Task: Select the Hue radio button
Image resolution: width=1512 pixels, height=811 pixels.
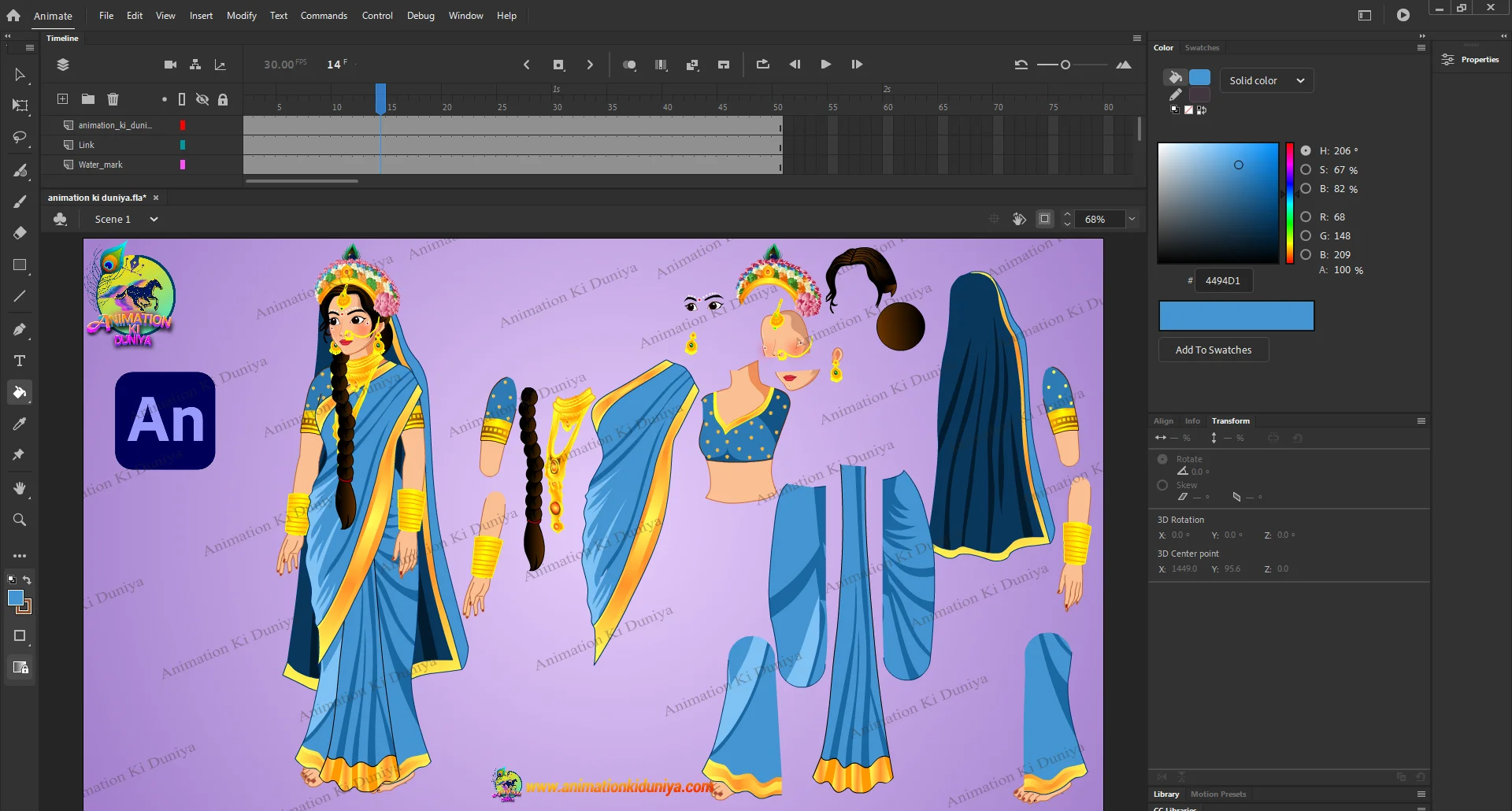Action: click(x=1306, y=150)
